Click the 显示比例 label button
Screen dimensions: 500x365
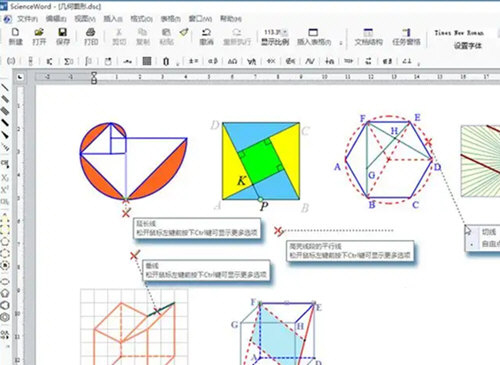coord(275,42)
